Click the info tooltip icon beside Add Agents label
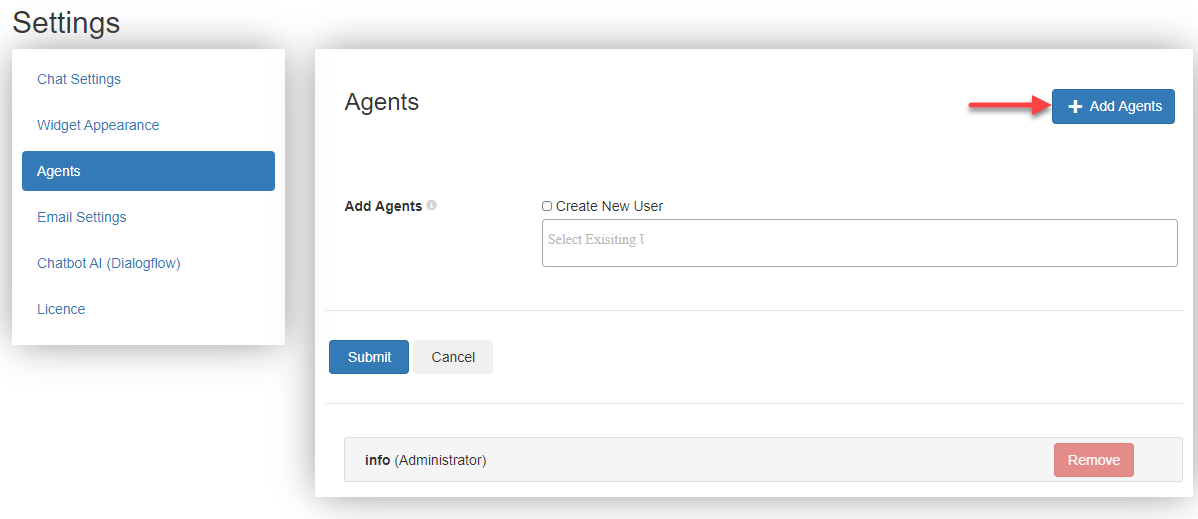The height and width of the screenshot is (519, 1198). click(x=432, y=206)
